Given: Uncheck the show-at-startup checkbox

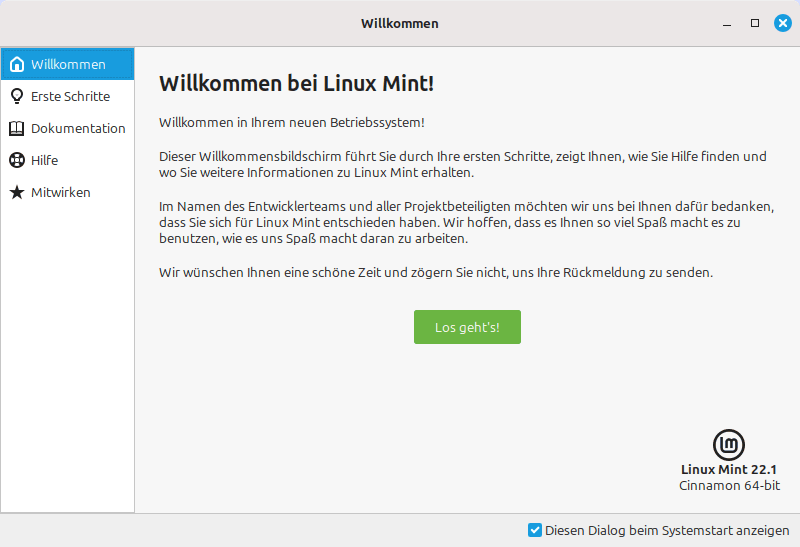Looking at the screenshot, I should pyautogui.click(x=535, y=530).
